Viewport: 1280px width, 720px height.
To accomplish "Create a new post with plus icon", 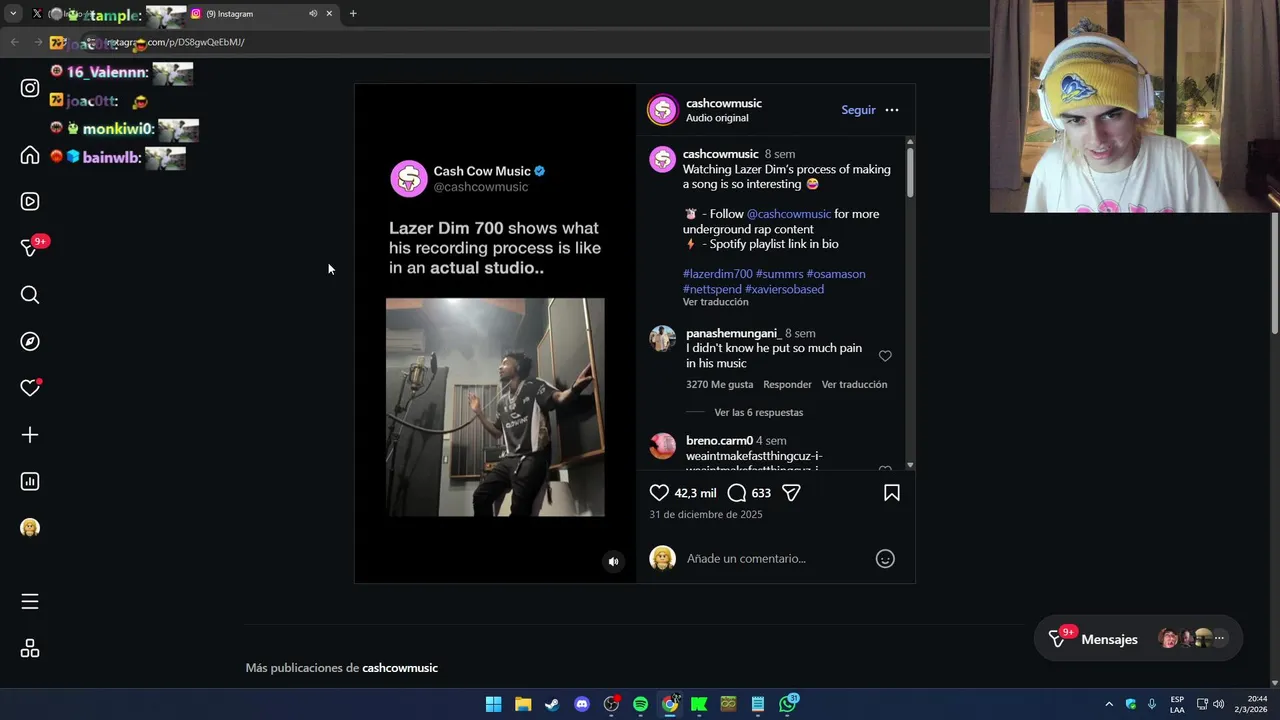I will click(x=30, y=435).
